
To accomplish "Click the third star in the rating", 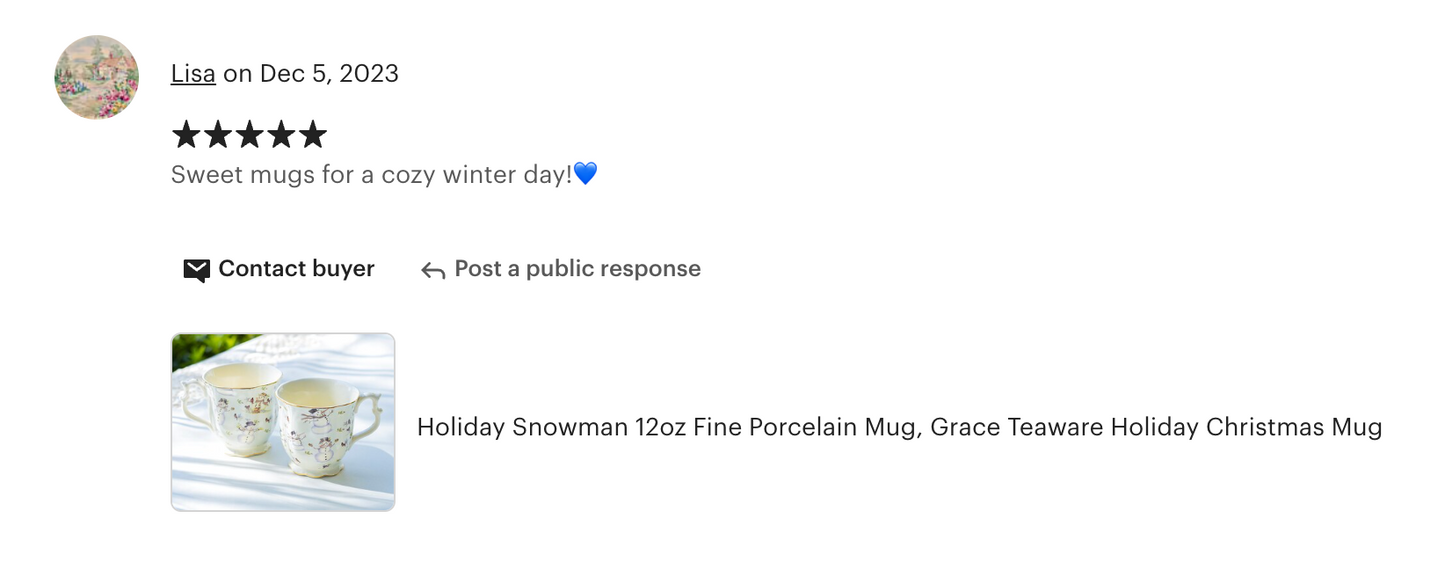I will coord(249,134).
